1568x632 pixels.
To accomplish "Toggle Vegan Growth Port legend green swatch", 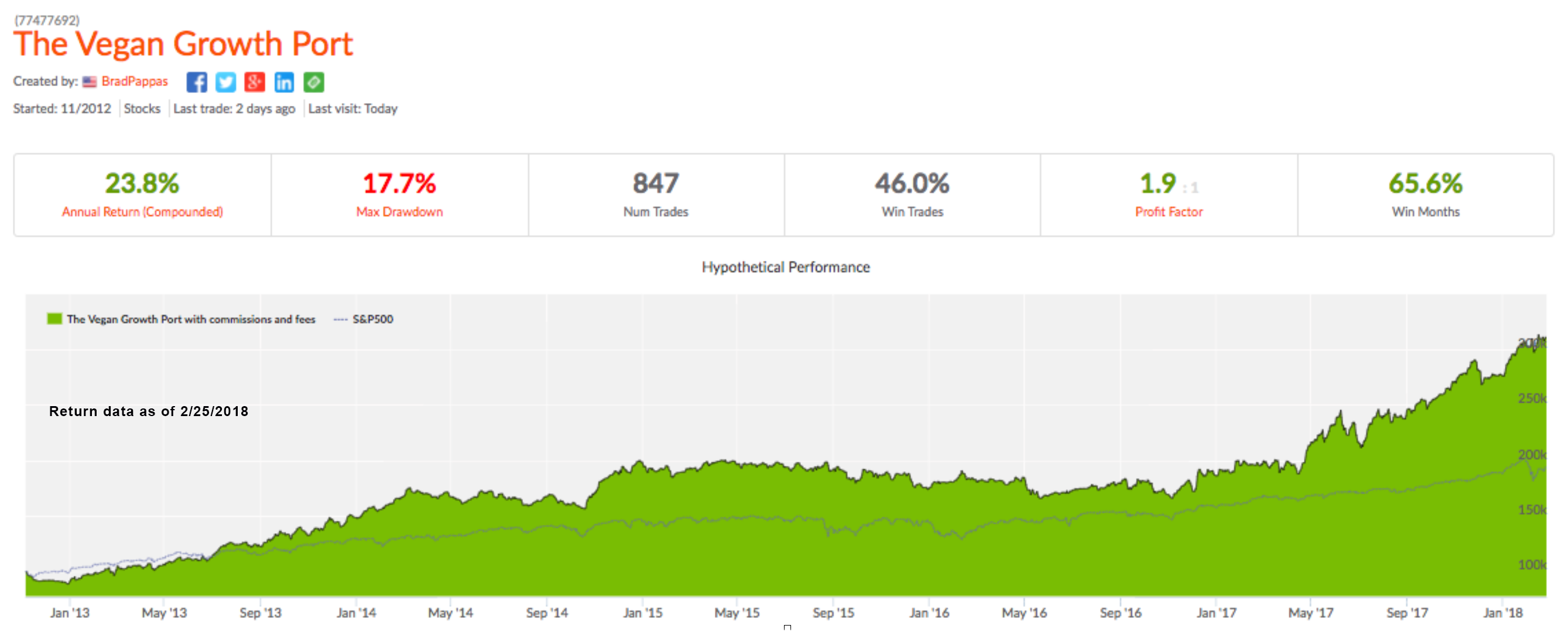I will coord(55,320).
